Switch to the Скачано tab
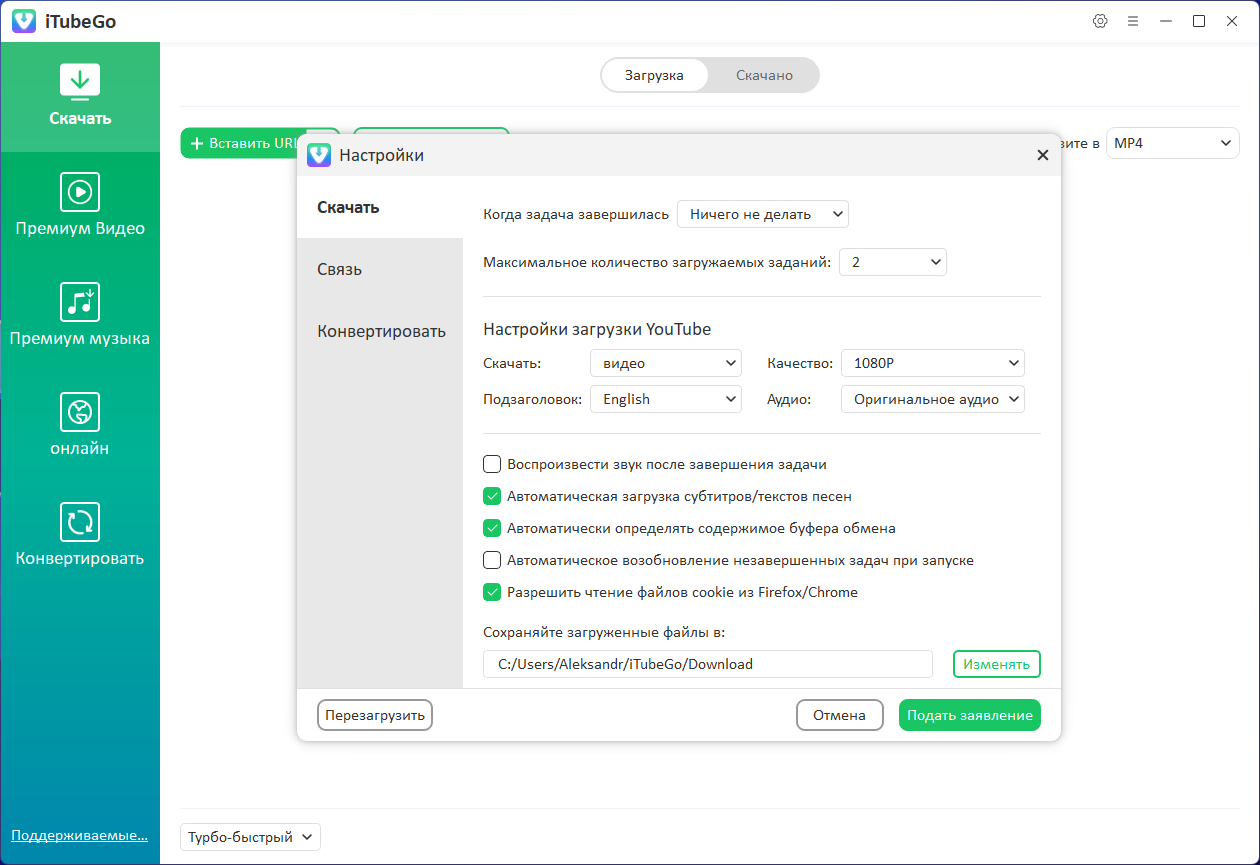 coord(764,75)
